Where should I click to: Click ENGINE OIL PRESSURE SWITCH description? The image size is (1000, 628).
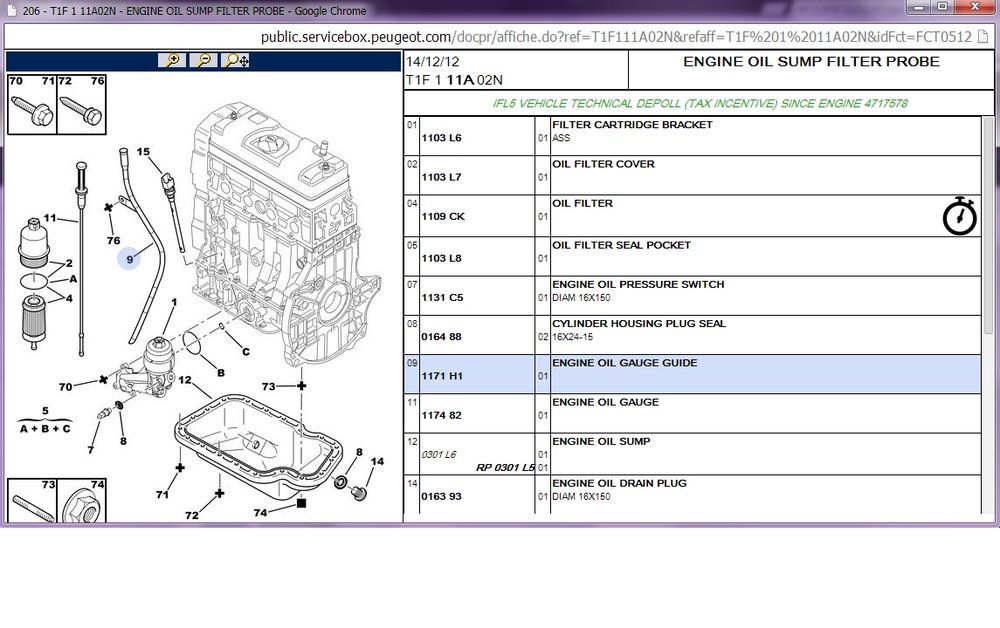pyautogui.click(x=638, y=285)
